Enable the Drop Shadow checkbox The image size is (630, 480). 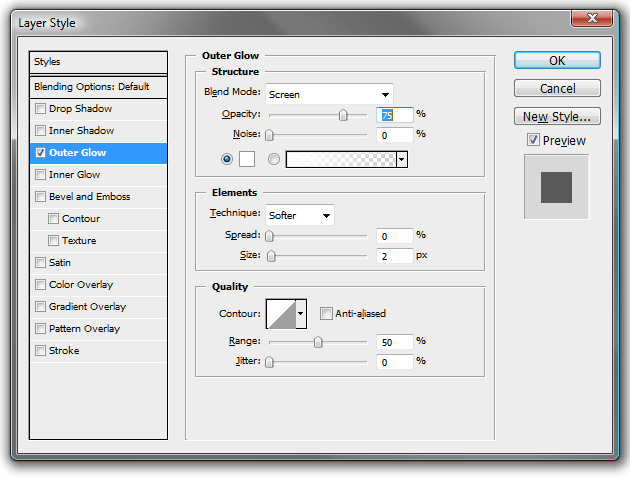40,109
